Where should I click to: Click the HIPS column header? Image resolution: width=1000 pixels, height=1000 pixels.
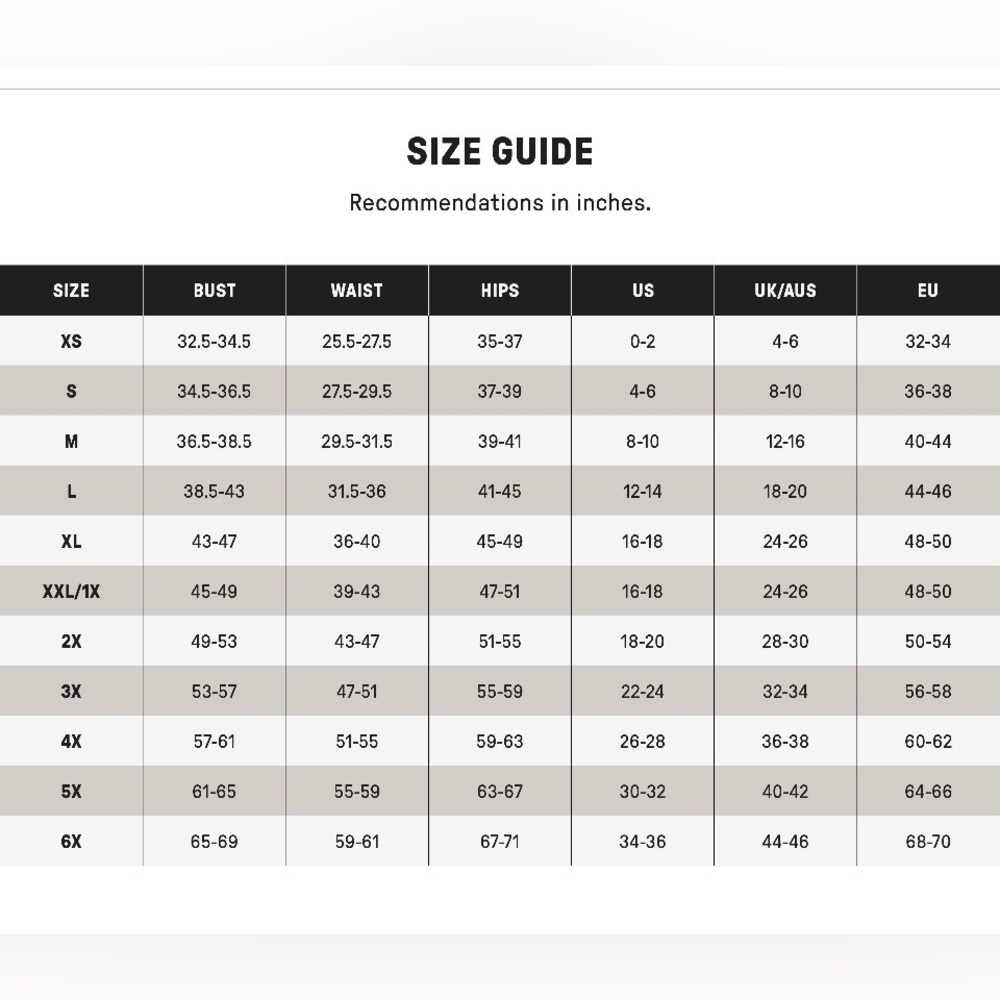pyautogui.click(x=499, y=290)
